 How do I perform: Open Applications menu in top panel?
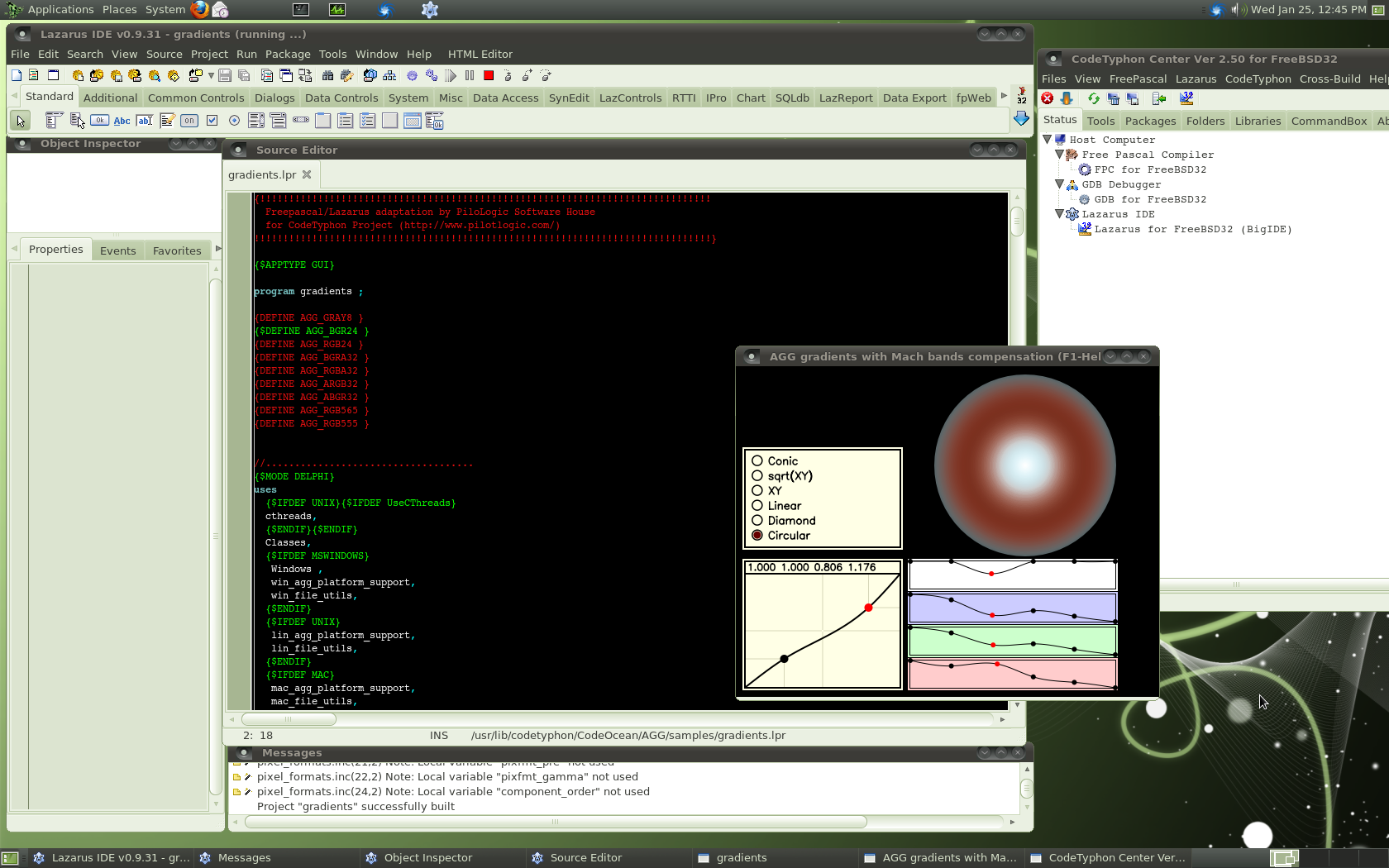click(x=60, y=9)
